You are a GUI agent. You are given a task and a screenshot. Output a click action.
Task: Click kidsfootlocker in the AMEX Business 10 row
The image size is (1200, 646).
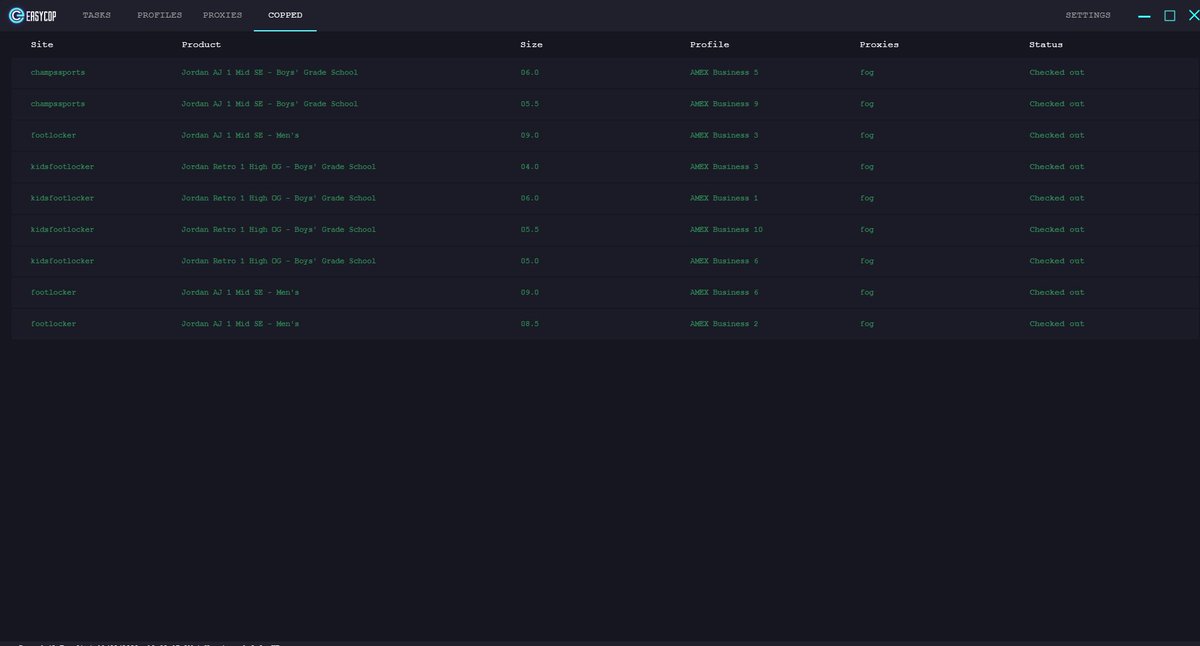(63, 230)
